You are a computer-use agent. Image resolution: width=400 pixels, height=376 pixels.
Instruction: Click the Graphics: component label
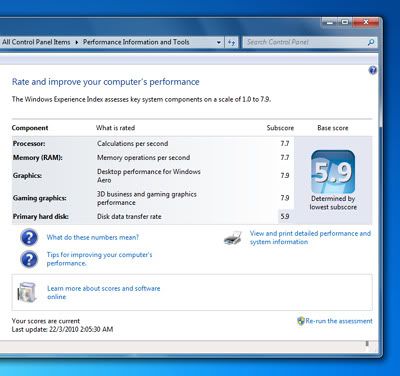tap(27, 176)
